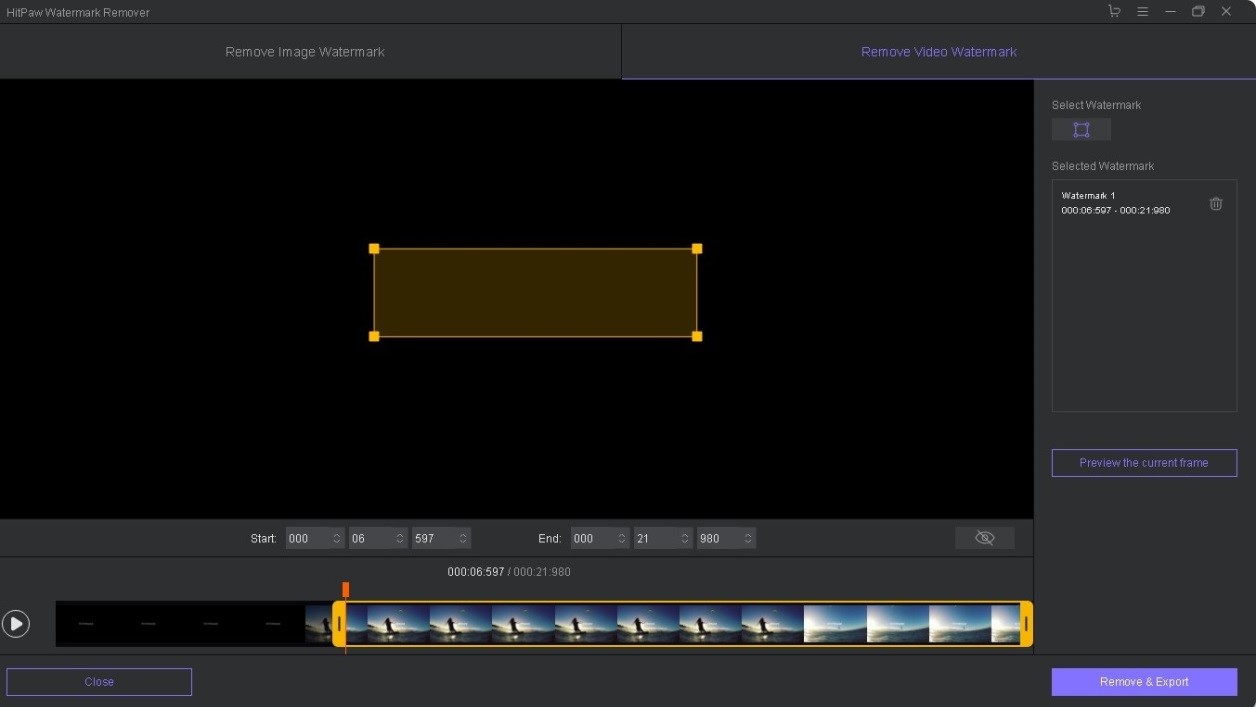Decrement End milliseconds with its down arrow
This screenshot has height=707, width=1256.
coord(747,542)
